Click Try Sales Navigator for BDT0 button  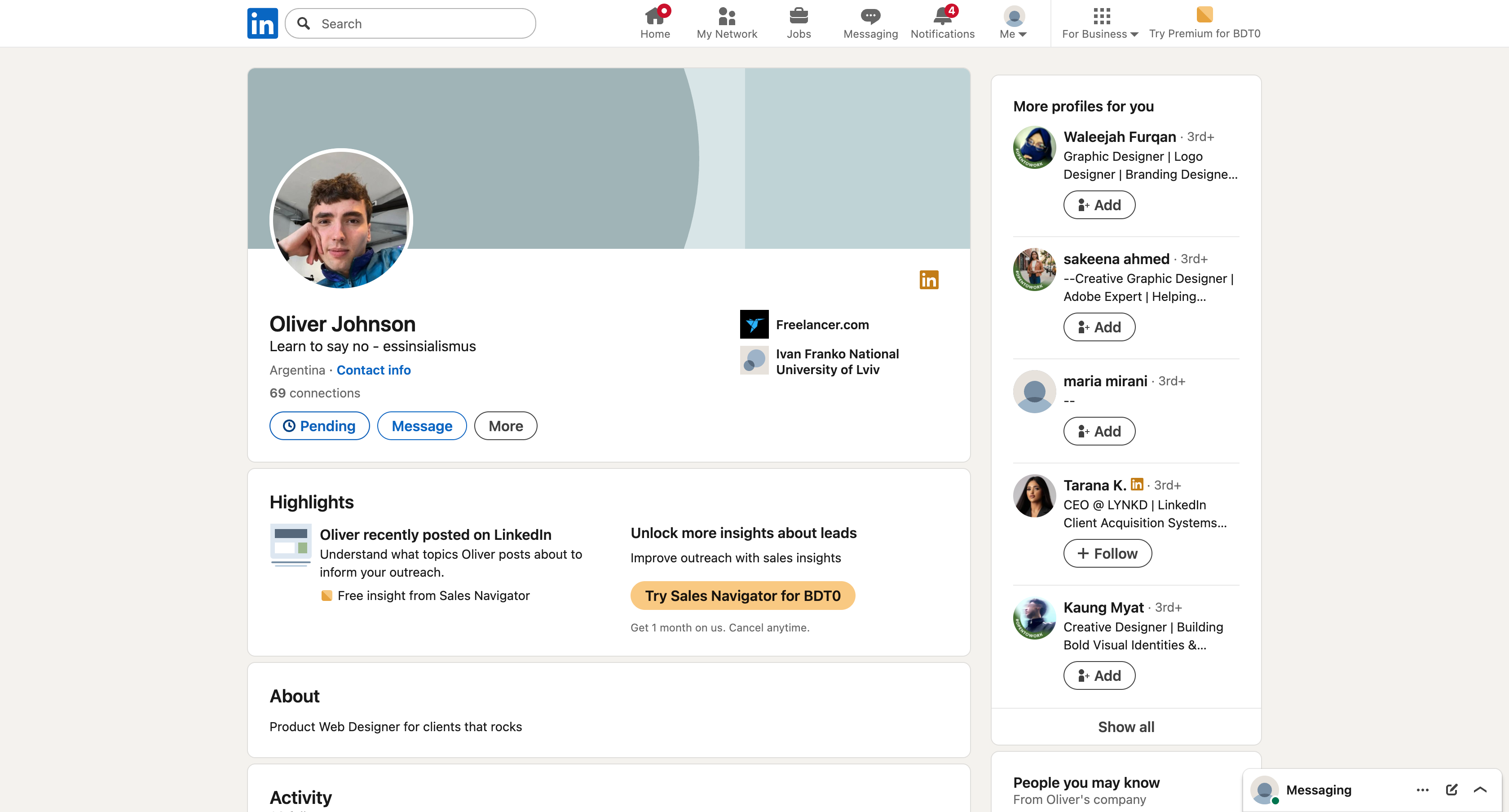point(743,596)
